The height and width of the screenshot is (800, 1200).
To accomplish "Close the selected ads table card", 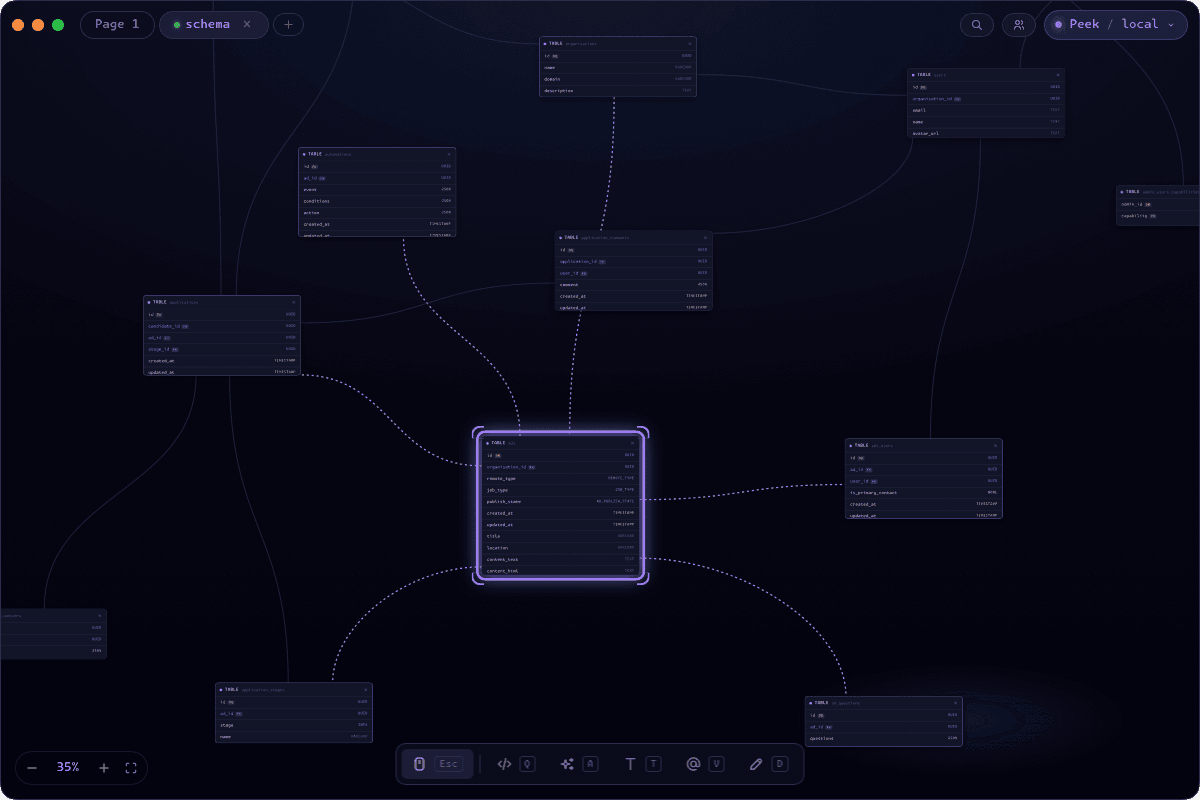I will pyautogui.click(x=632, y=442).
